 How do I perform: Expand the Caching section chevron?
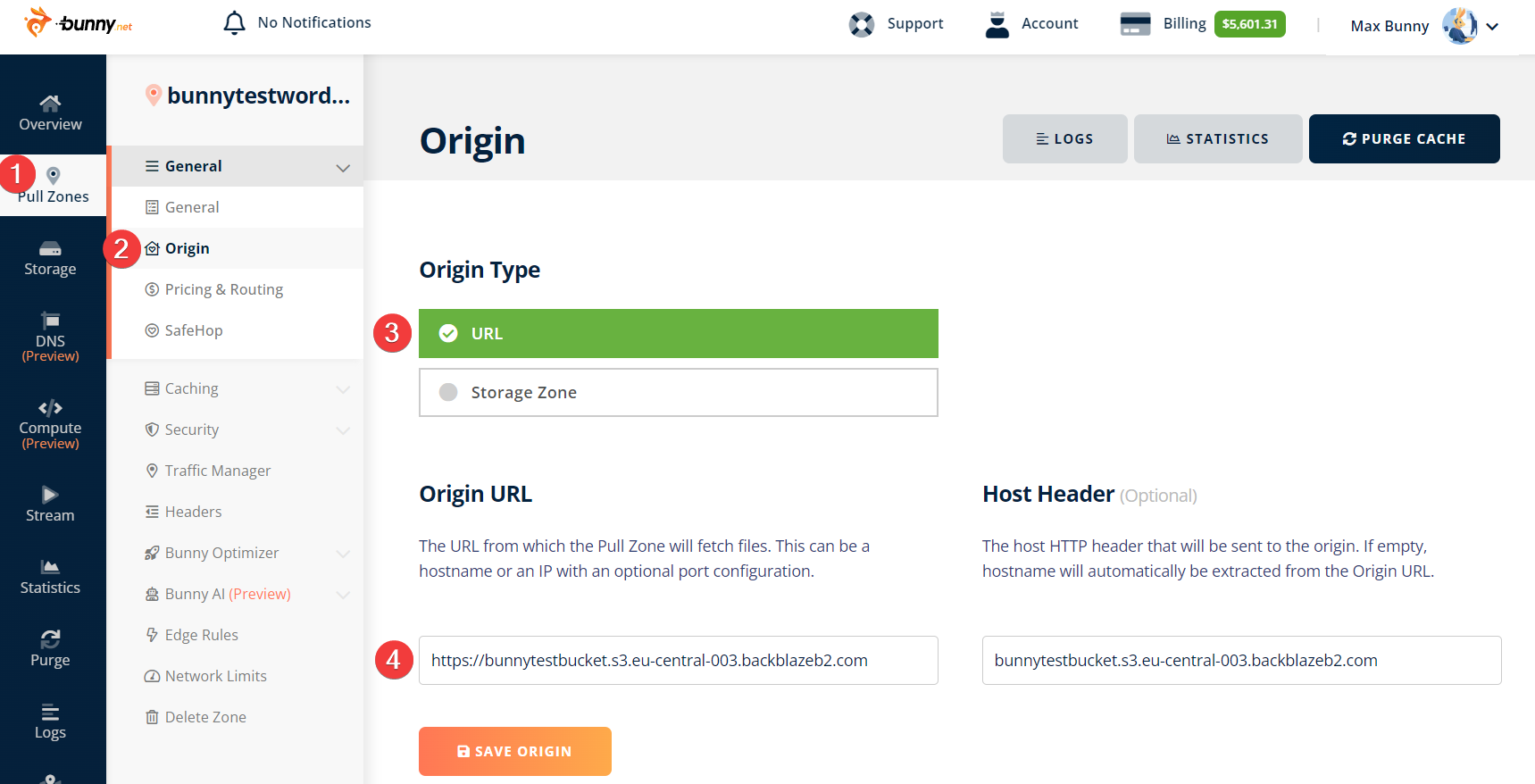point(343,389)
